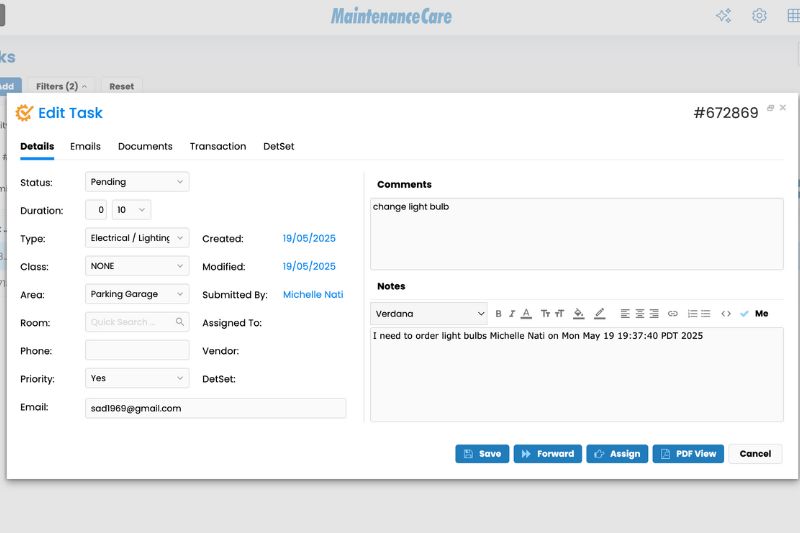
Task: Click the blue checkmark in Notes toolbar
Action: pos(744,314)
